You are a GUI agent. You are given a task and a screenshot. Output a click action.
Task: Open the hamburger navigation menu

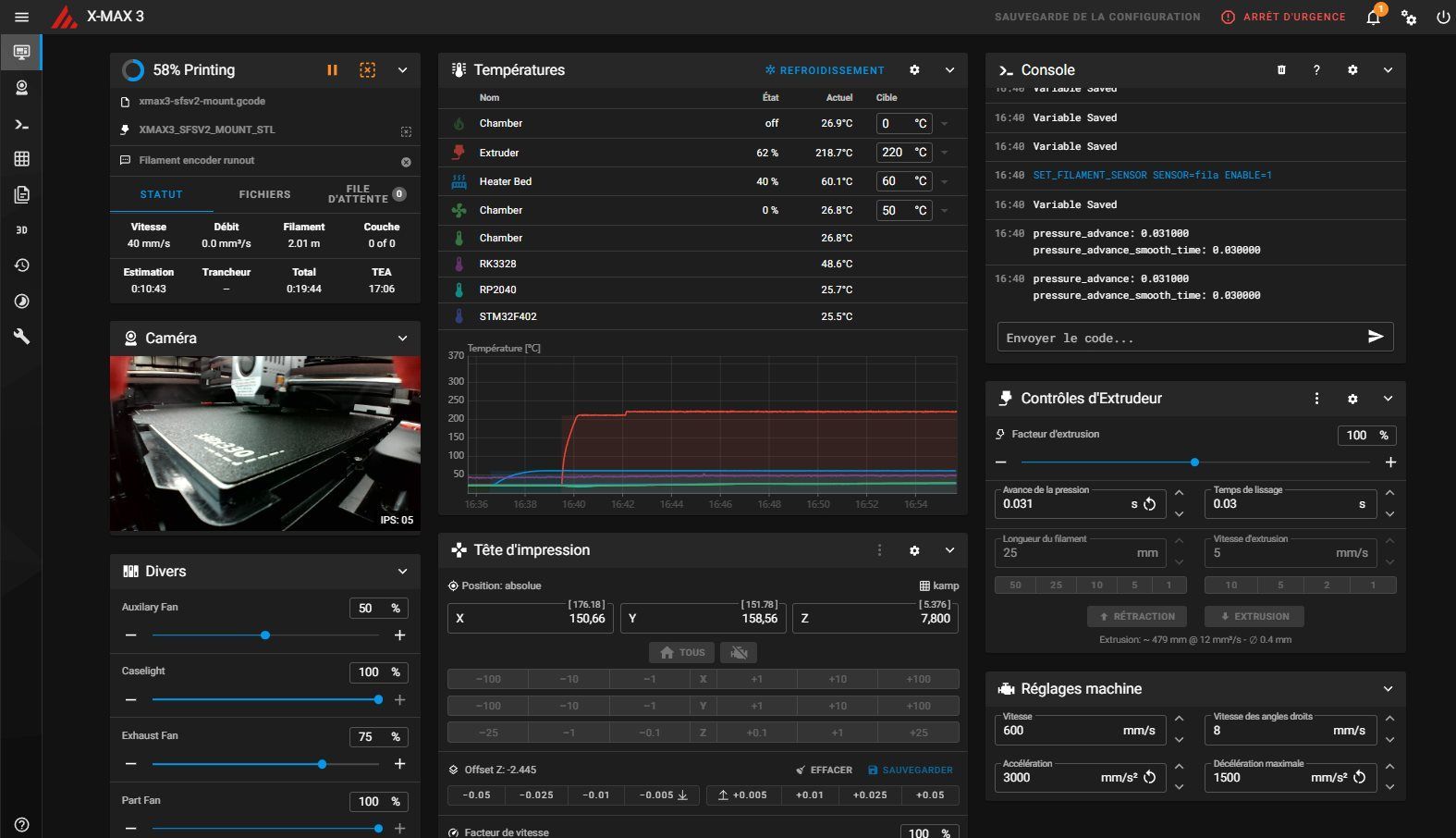pos(21,17)
